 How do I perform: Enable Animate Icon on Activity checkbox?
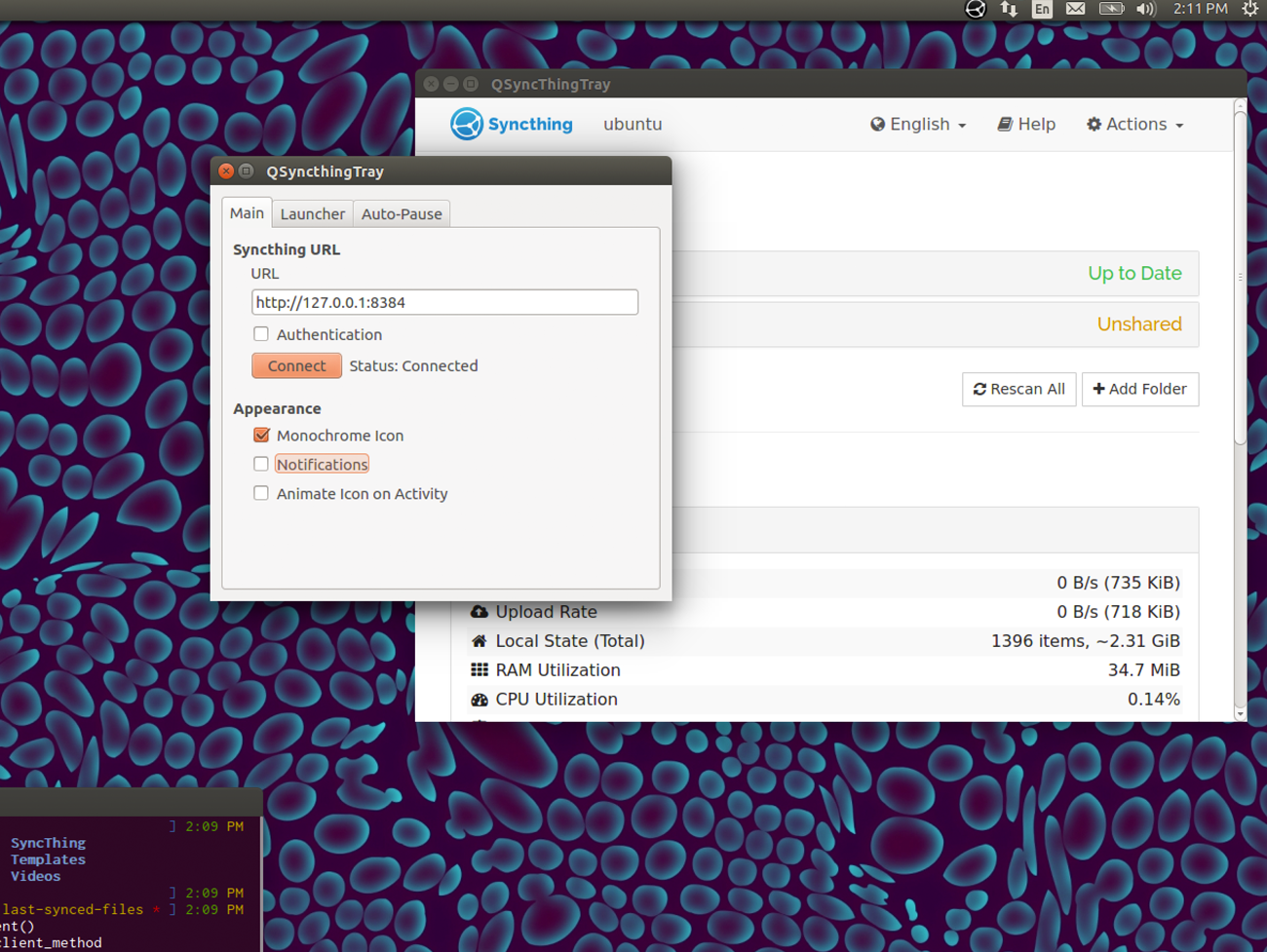(261, 494)
